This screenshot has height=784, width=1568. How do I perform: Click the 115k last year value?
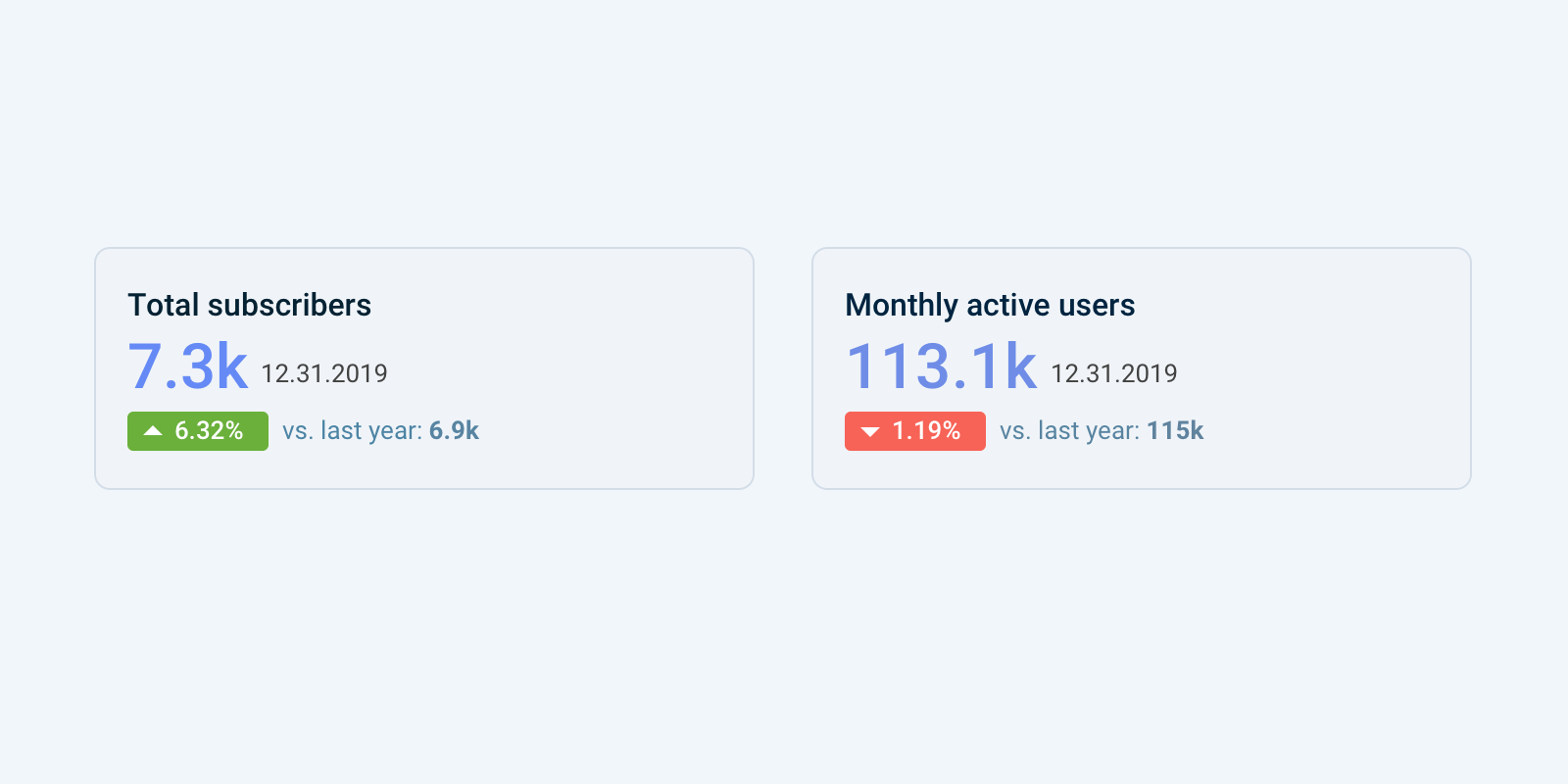click(x=1175, y=429)
